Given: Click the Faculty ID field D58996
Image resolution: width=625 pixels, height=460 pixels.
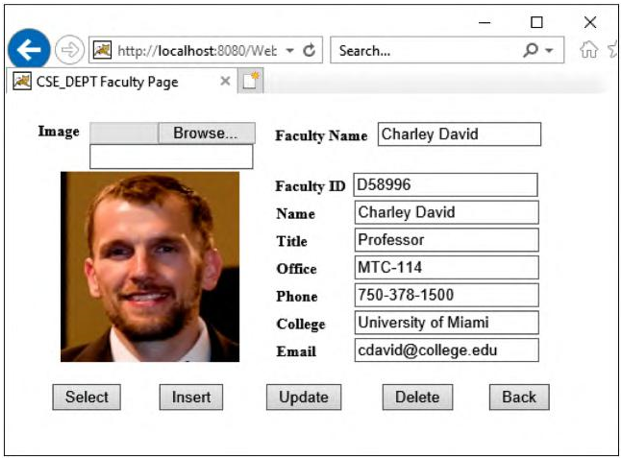Looking at the screenshot, I should tap(445, 185).
